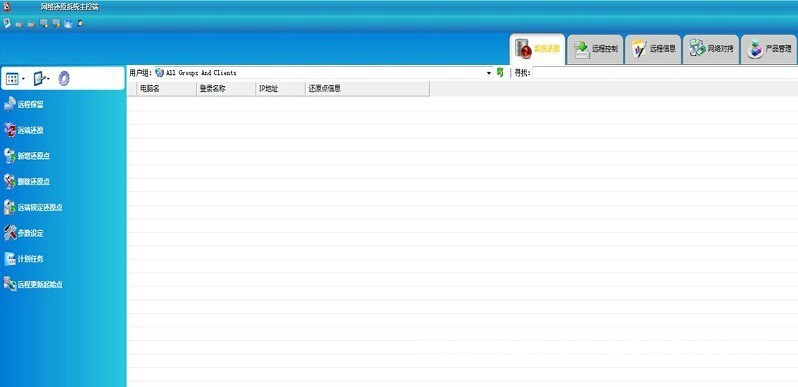Click the first icon in top toolbar

[x=7, y=23]
